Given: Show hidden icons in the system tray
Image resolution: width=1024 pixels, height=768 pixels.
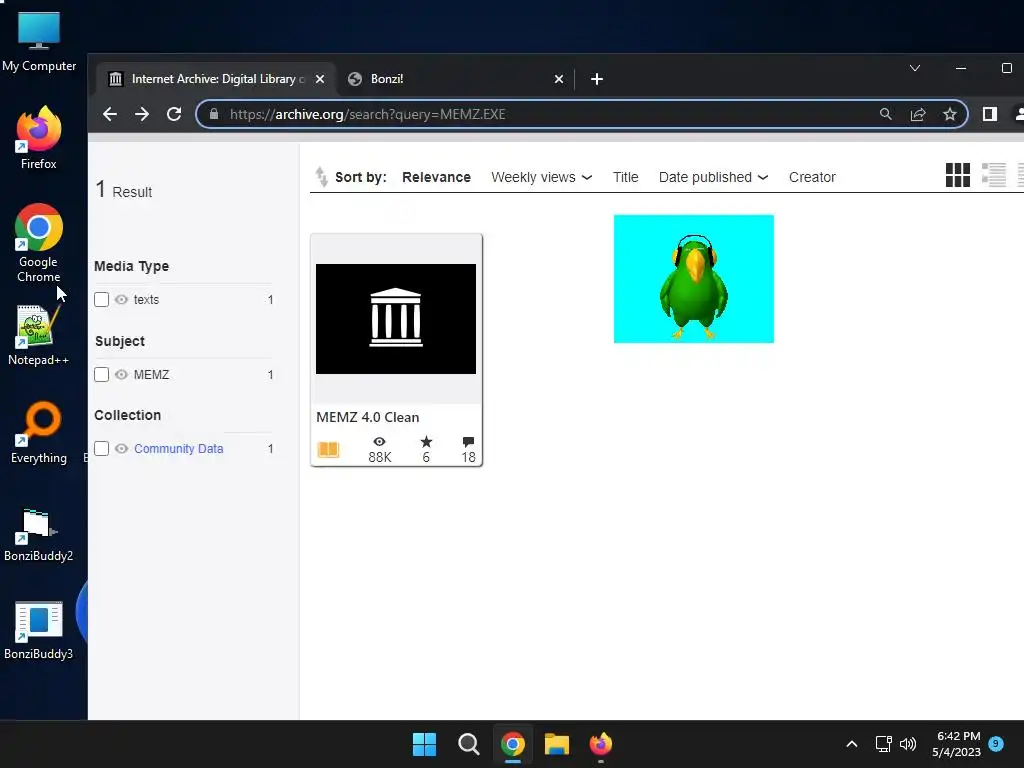Looking at the screenshot, I should (852, 744).
